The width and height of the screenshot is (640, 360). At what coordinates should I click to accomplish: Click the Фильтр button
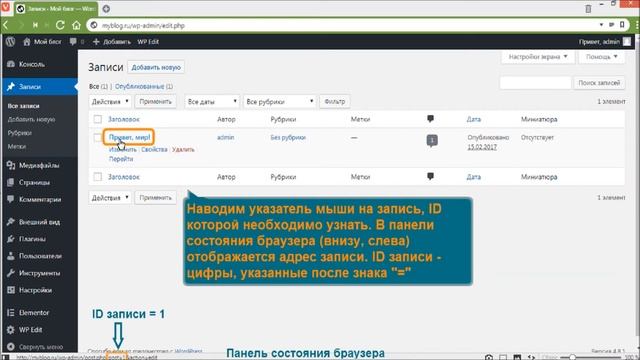[x=335, y=102]
